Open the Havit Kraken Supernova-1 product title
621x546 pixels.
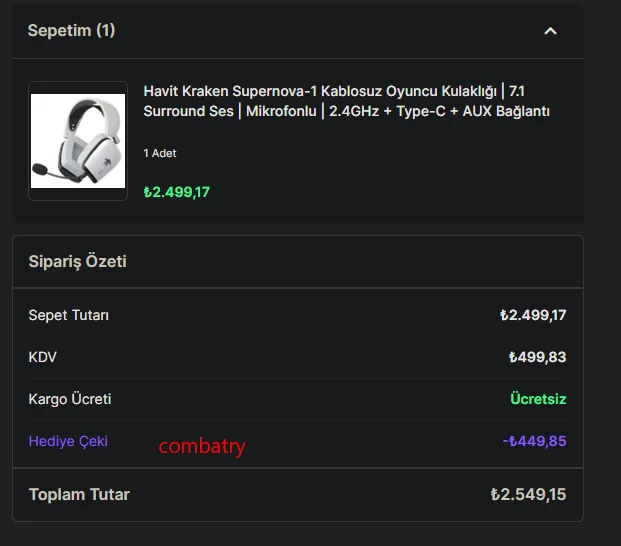(x=346, y=101)
